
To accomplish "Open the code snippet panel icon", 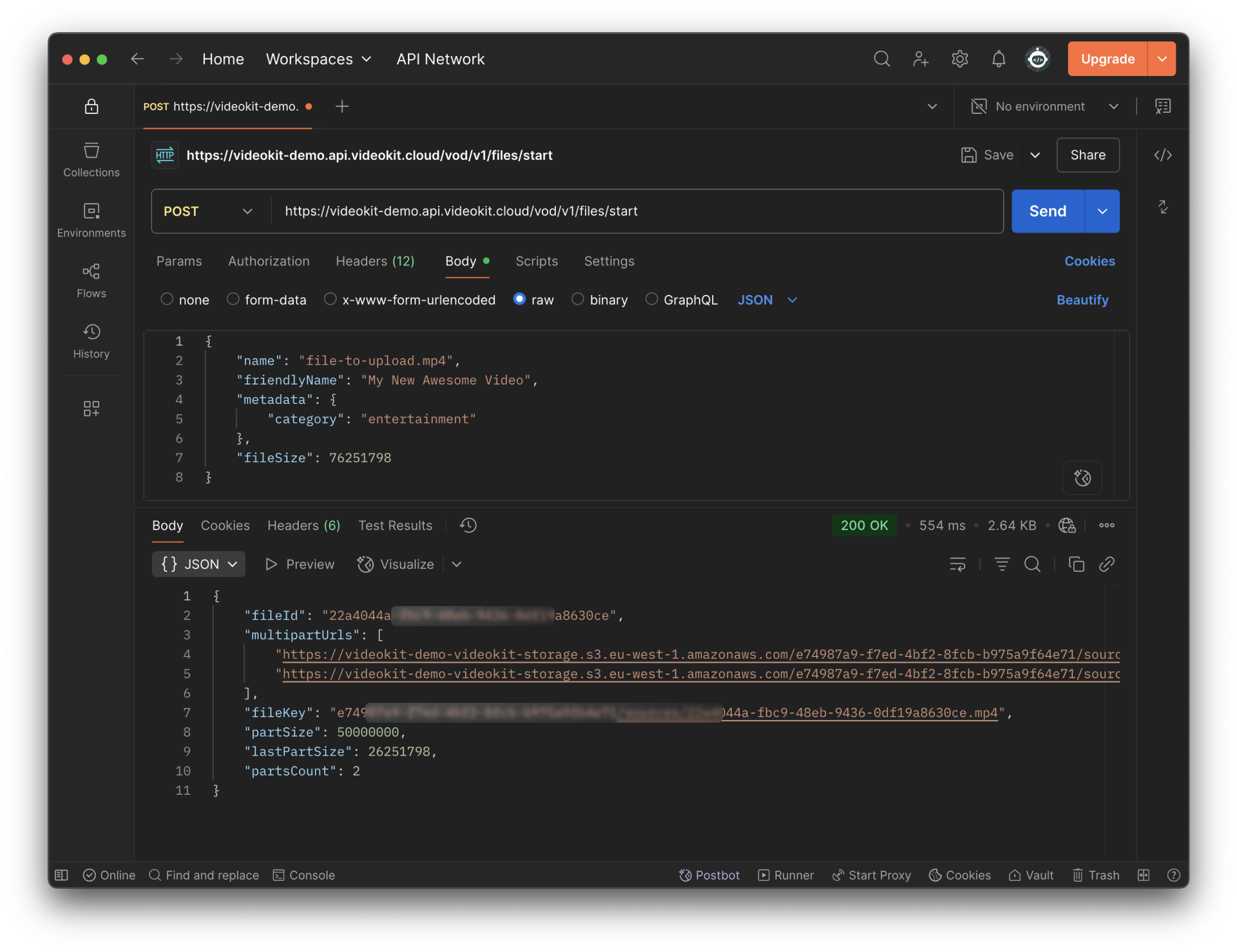I will click(x=1163, y=155).
